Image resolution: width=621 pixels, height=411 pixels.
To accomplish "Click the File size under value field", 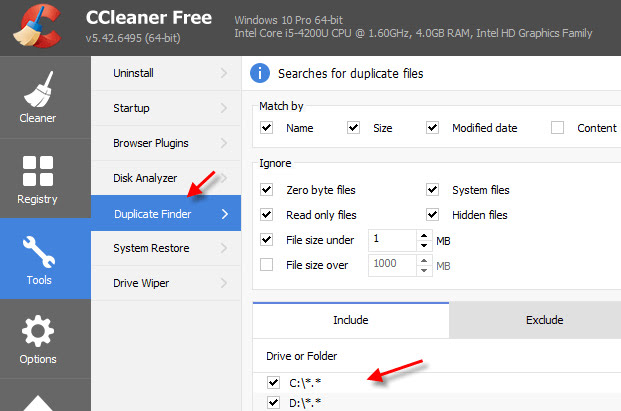I will [x=392, y=240].
